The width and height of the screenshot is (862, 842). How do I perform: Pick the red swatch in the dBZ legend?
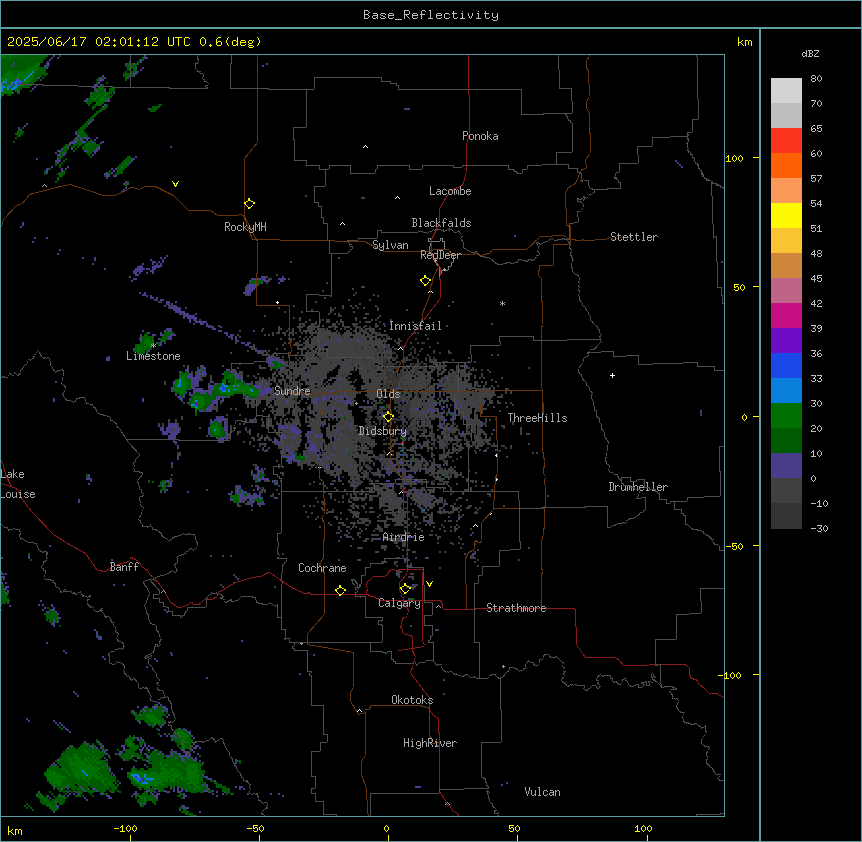pos(786,140)
